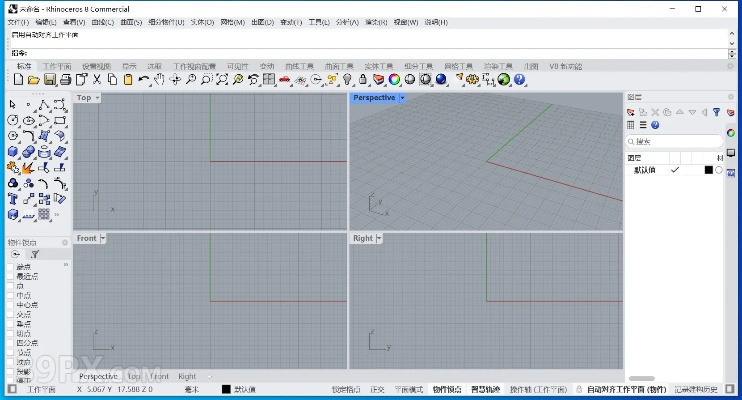Click the Print icon in toolbar

coord(65,79)
